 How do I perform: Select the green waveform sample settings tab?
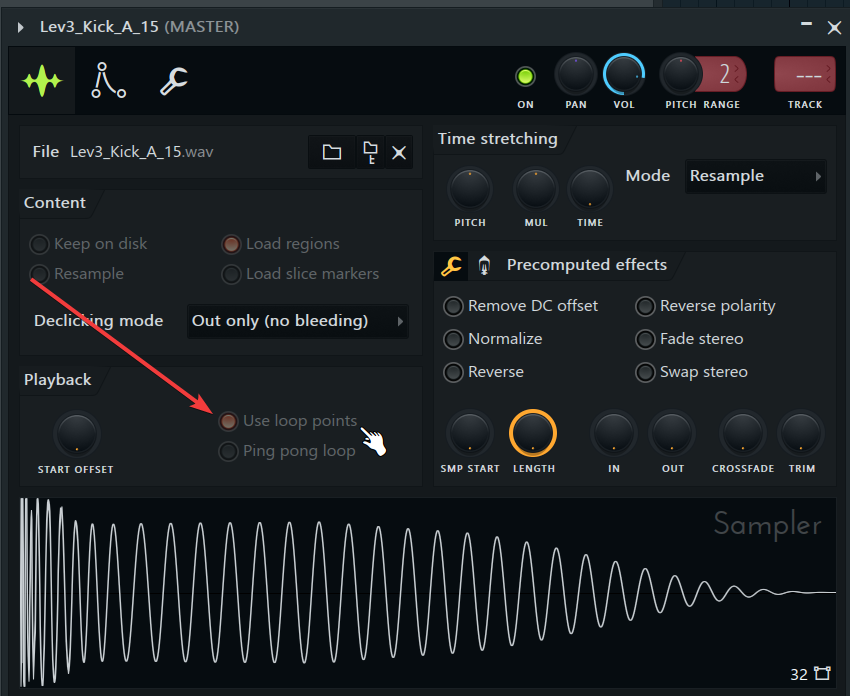43,82
